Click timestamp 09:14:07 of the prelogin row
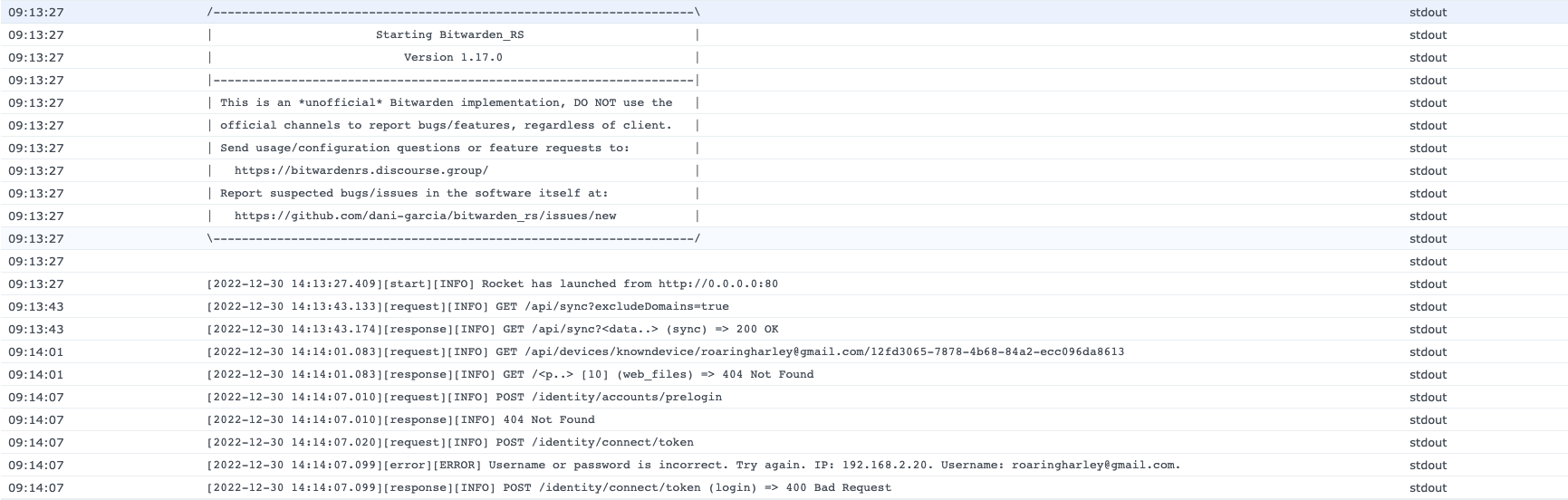Image resolution: width=1568 pixels, height=500 pixels. pos(36,397)
